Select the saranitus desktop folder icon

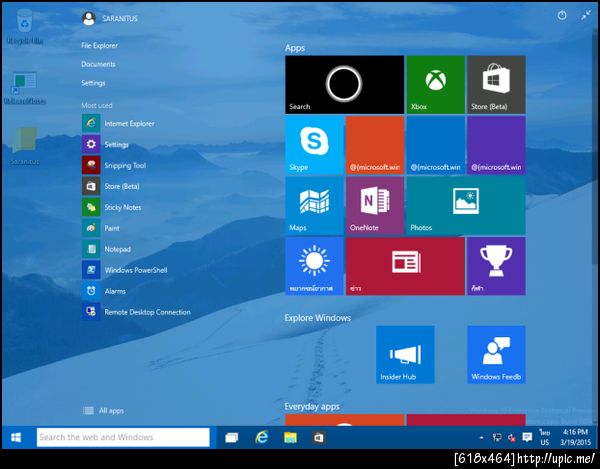(25, 146)
